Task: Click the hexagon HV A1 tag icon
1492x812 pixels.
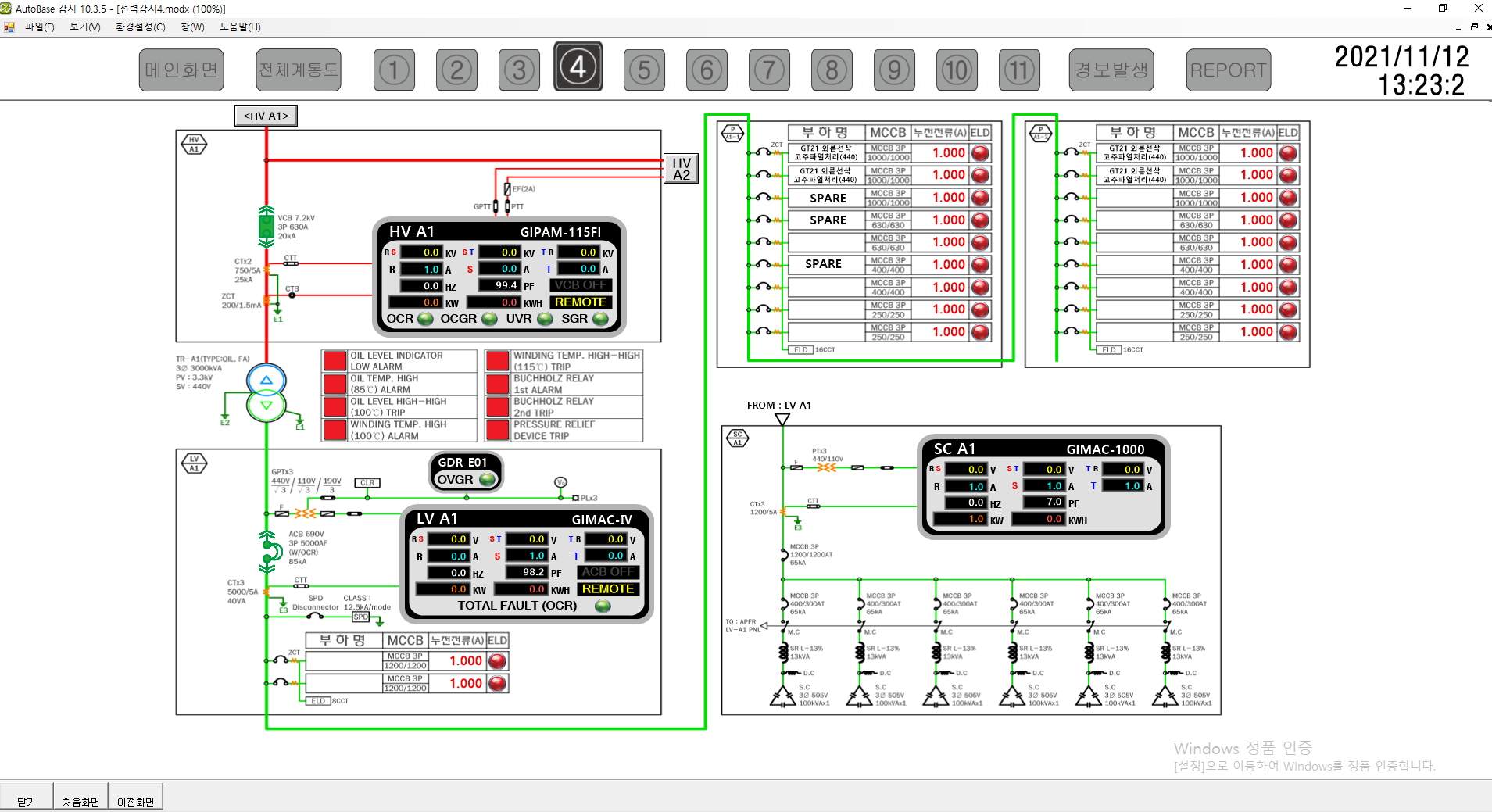Action: coord(194,145)
